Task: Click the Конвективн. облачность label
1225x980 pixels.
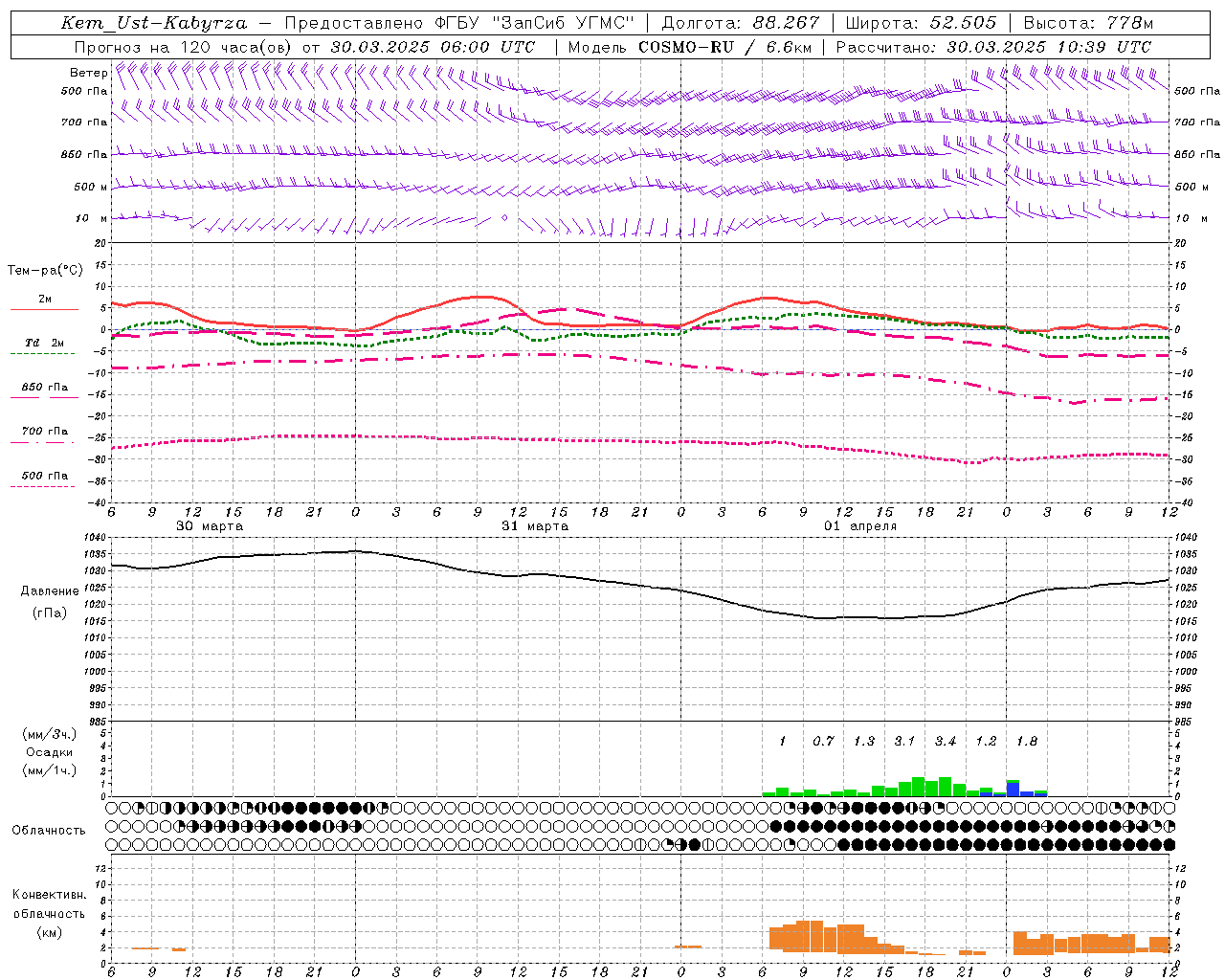Action: 49,904
